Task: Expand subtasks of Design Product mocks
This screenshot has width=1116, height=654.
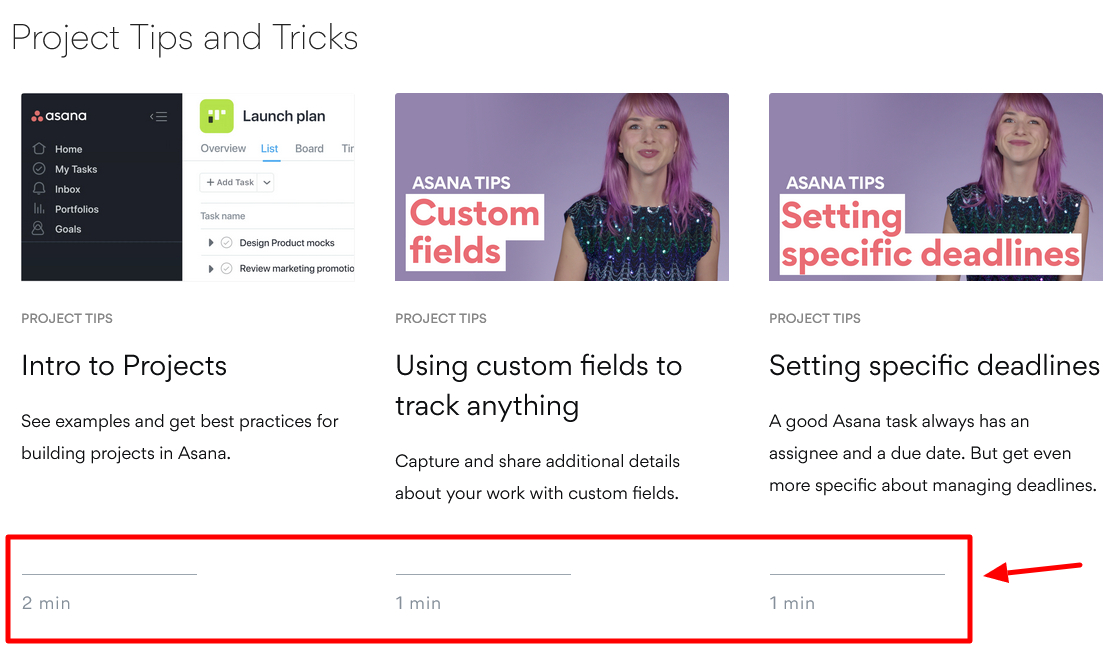Action: point(210,242)
